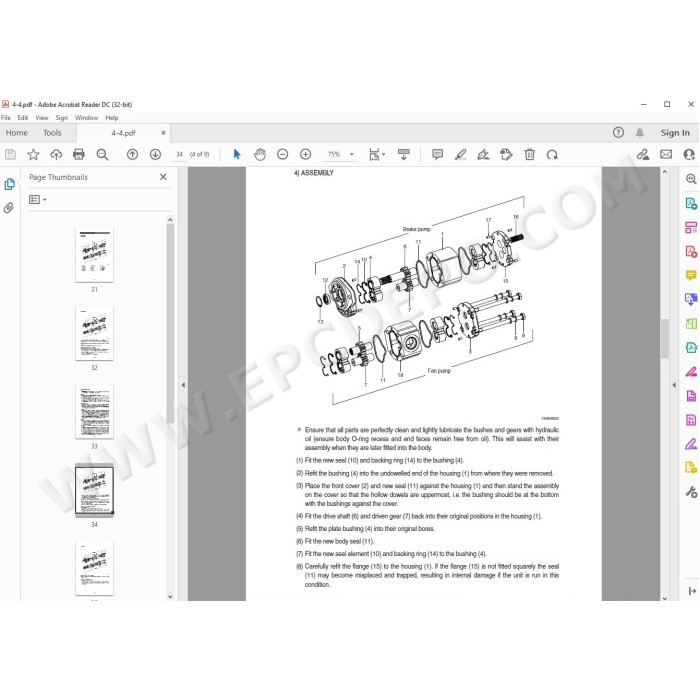This screenshot has width=700, height=700.
Task: Click the document vertical scrollbar thumb
Action: [665, 338]
